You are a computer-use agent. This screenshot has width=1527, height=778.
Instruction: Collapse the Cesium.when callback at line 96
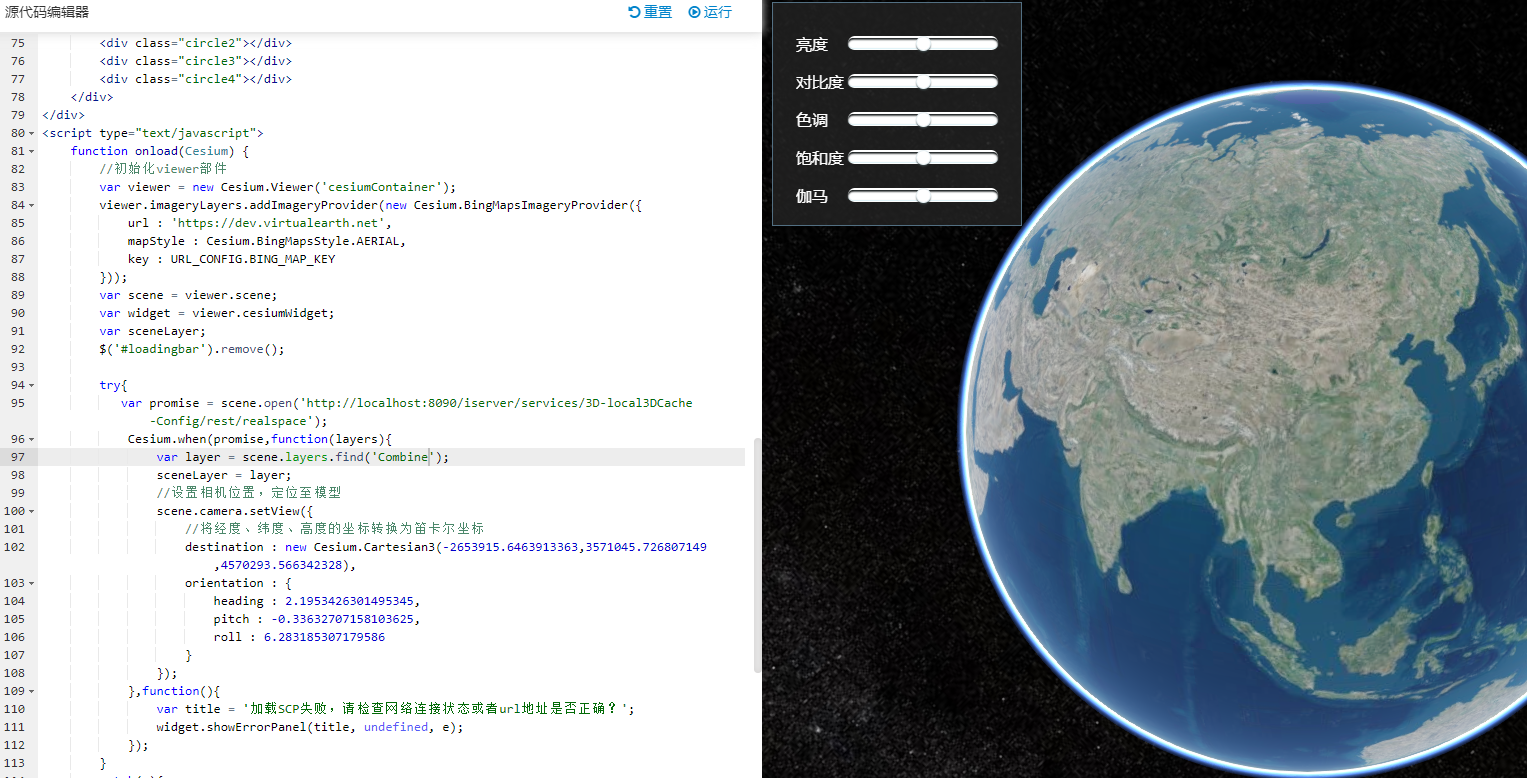pos(33,439)
